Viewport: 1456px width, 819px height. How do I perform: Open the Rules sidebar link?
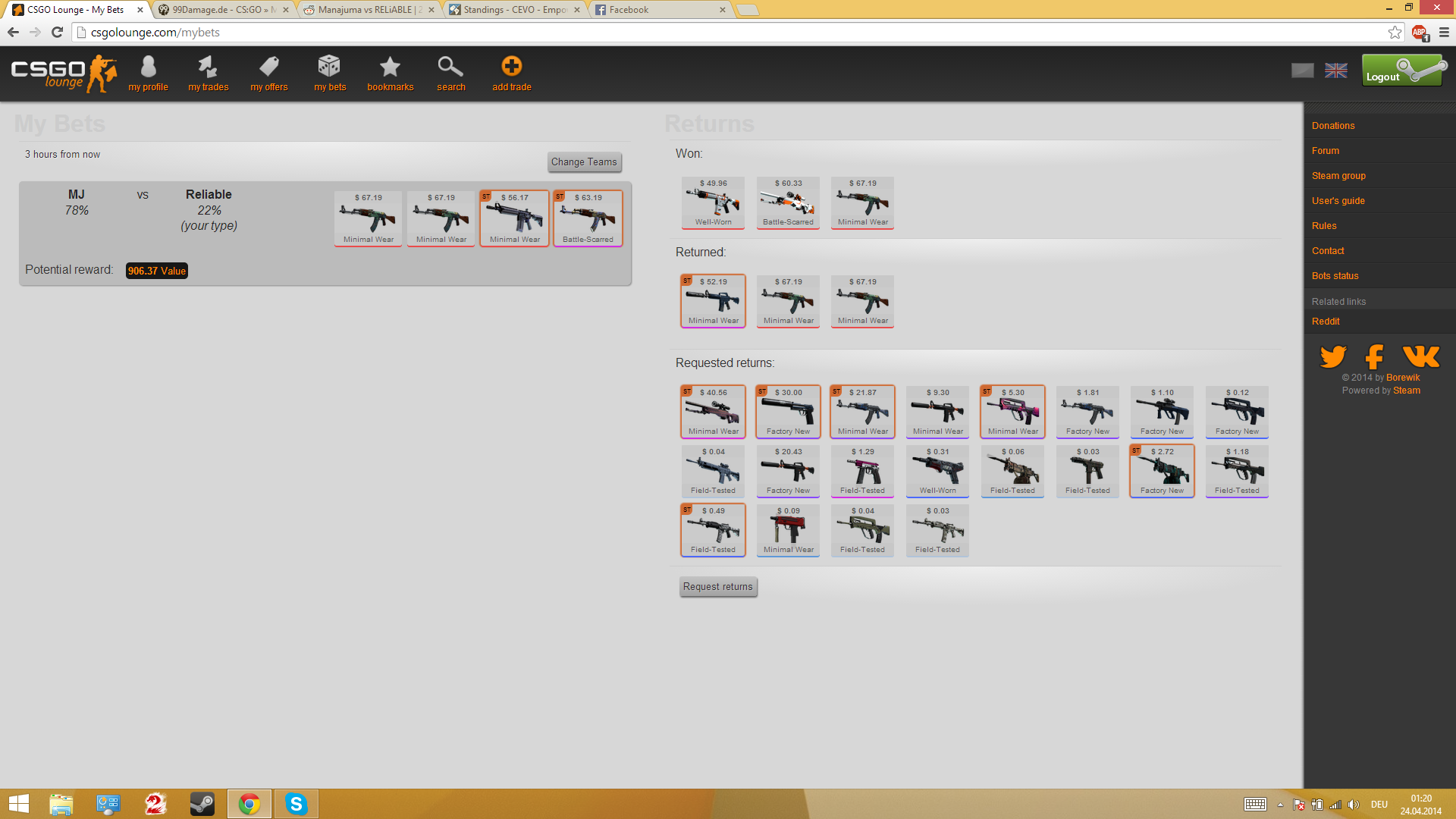1324,226
